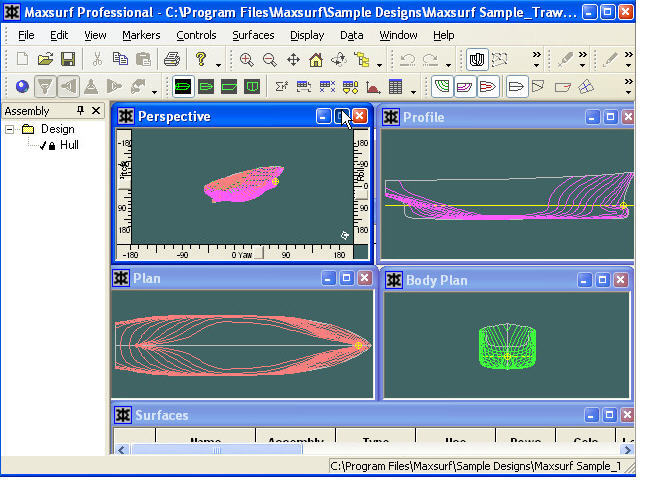659x504 pixels.
Task: Save the design with floppy icon
Action: (x=68, y=60)
